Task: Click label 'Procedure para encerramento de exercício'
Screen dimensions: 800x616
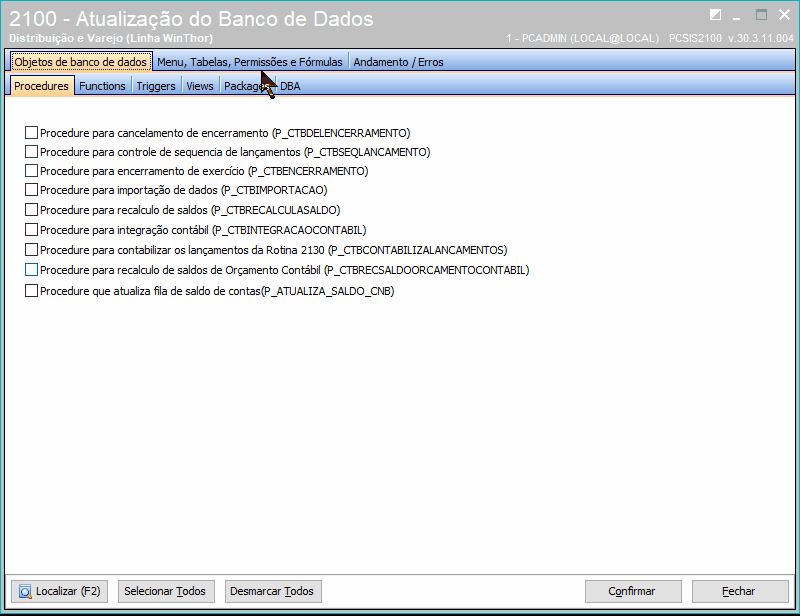Action: click(x=142, y=170)
